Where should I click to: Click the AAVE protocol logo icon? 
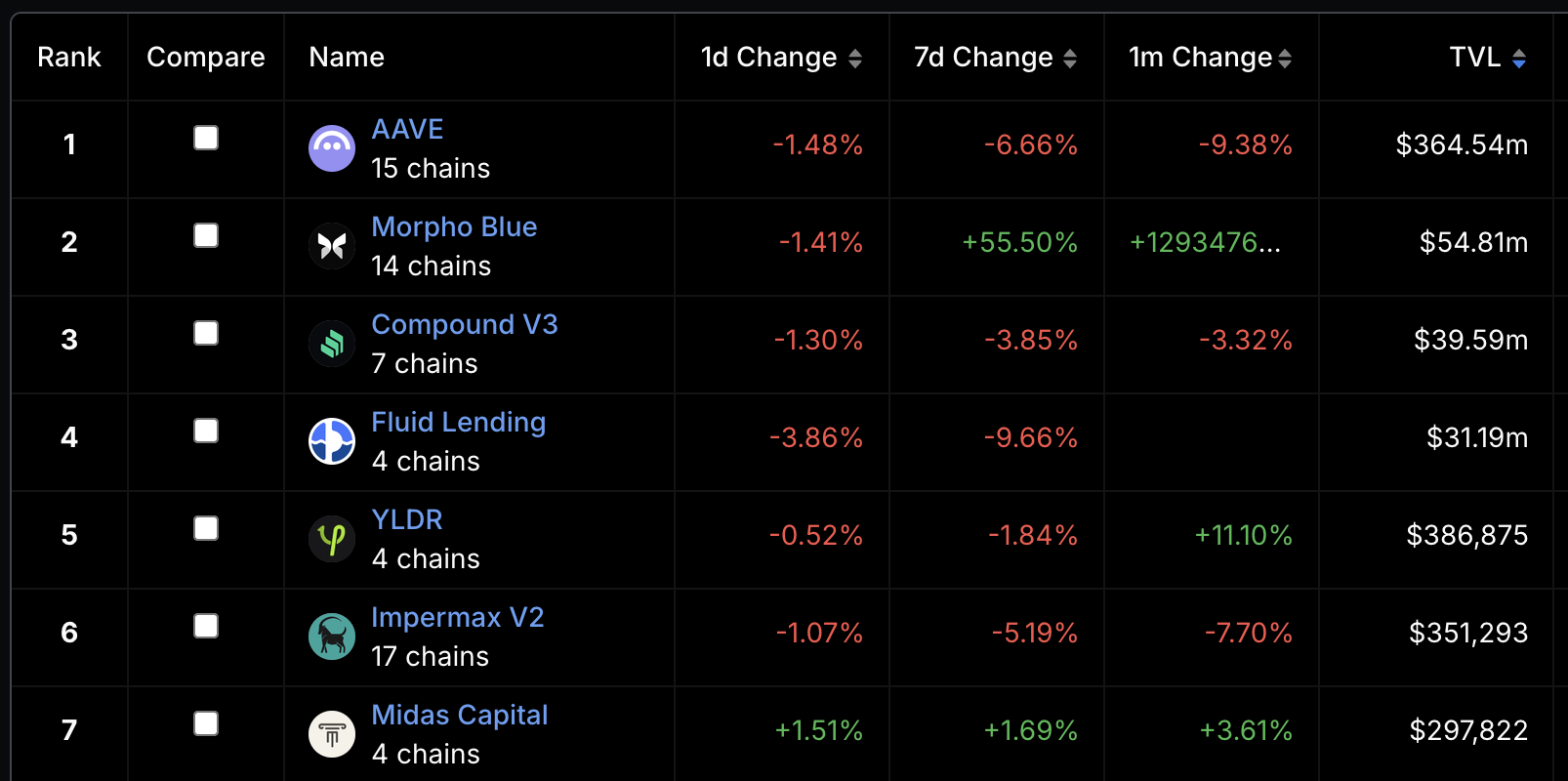[x=332, y=148]
